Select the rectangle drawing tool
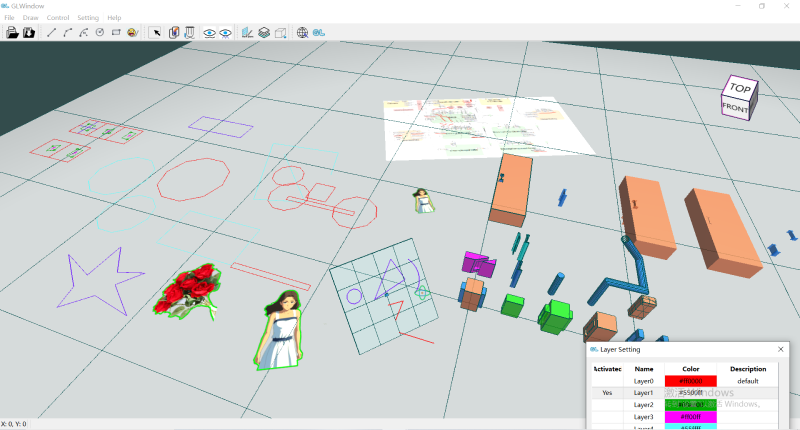Viewport: 800px width, 430px height. [116, 32]
